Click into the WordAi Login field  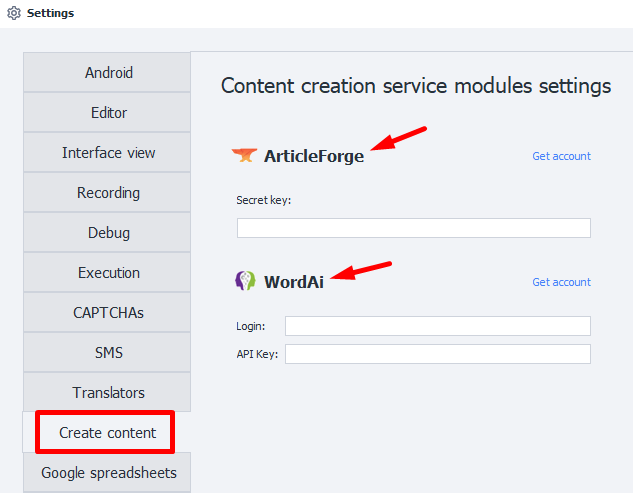[437, 326]
